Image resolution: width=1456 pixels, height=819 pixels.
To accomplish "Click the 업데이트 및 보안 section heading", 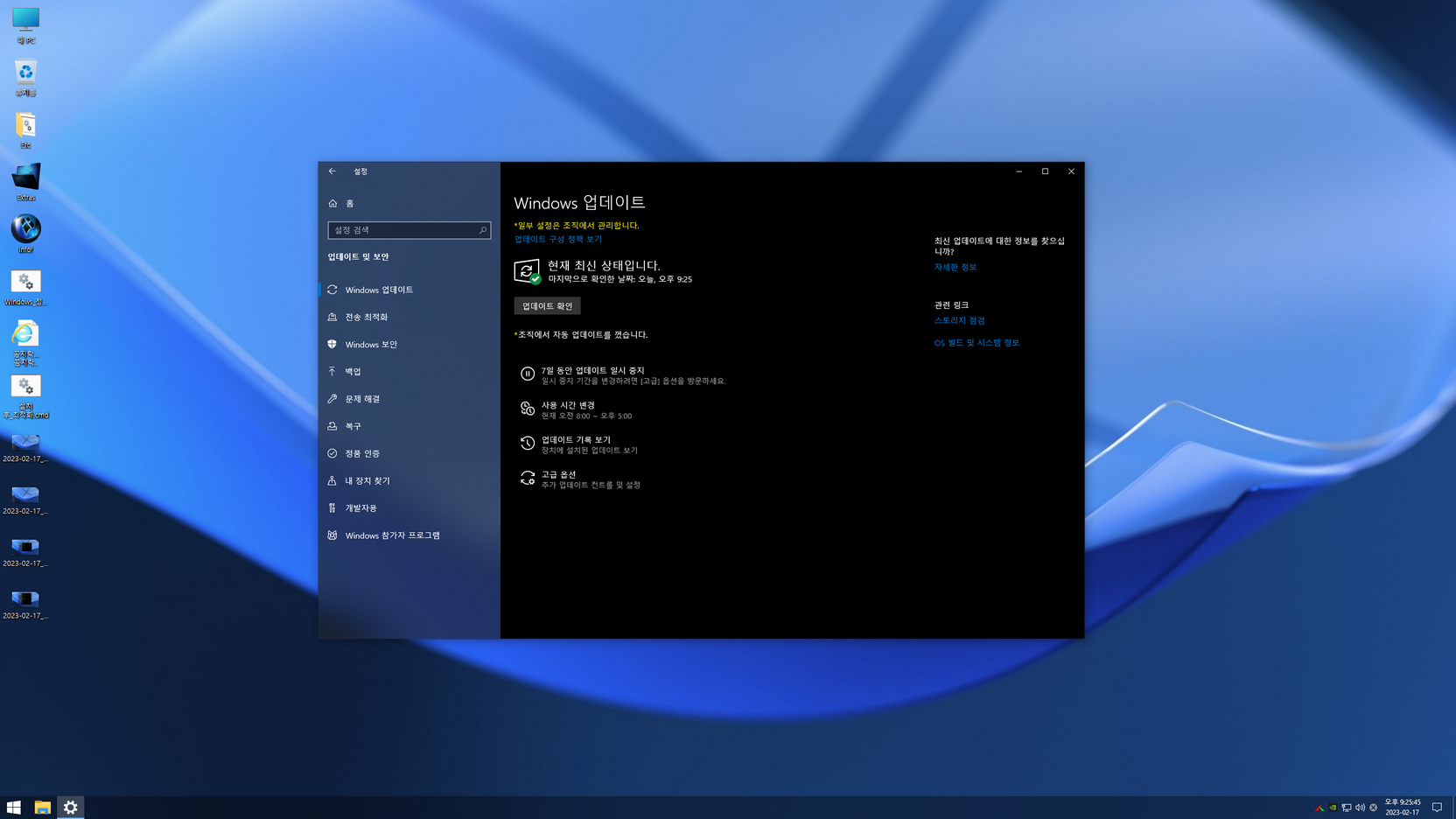I will pyautogui.click(x=358, y=256).
